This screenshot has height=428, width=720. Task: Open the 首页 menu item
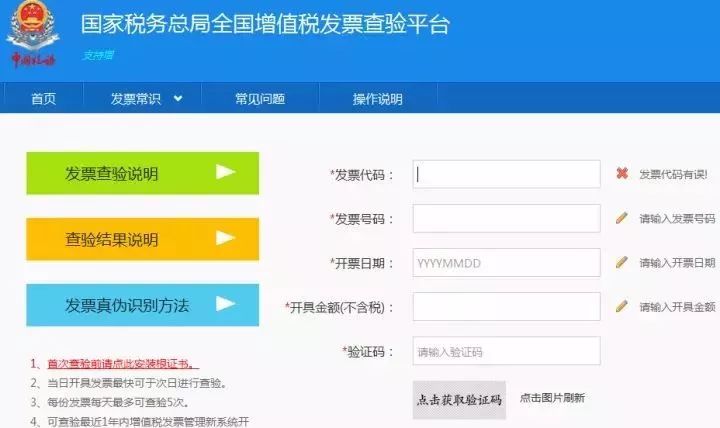pyautogui.click(x=43, y=99)
